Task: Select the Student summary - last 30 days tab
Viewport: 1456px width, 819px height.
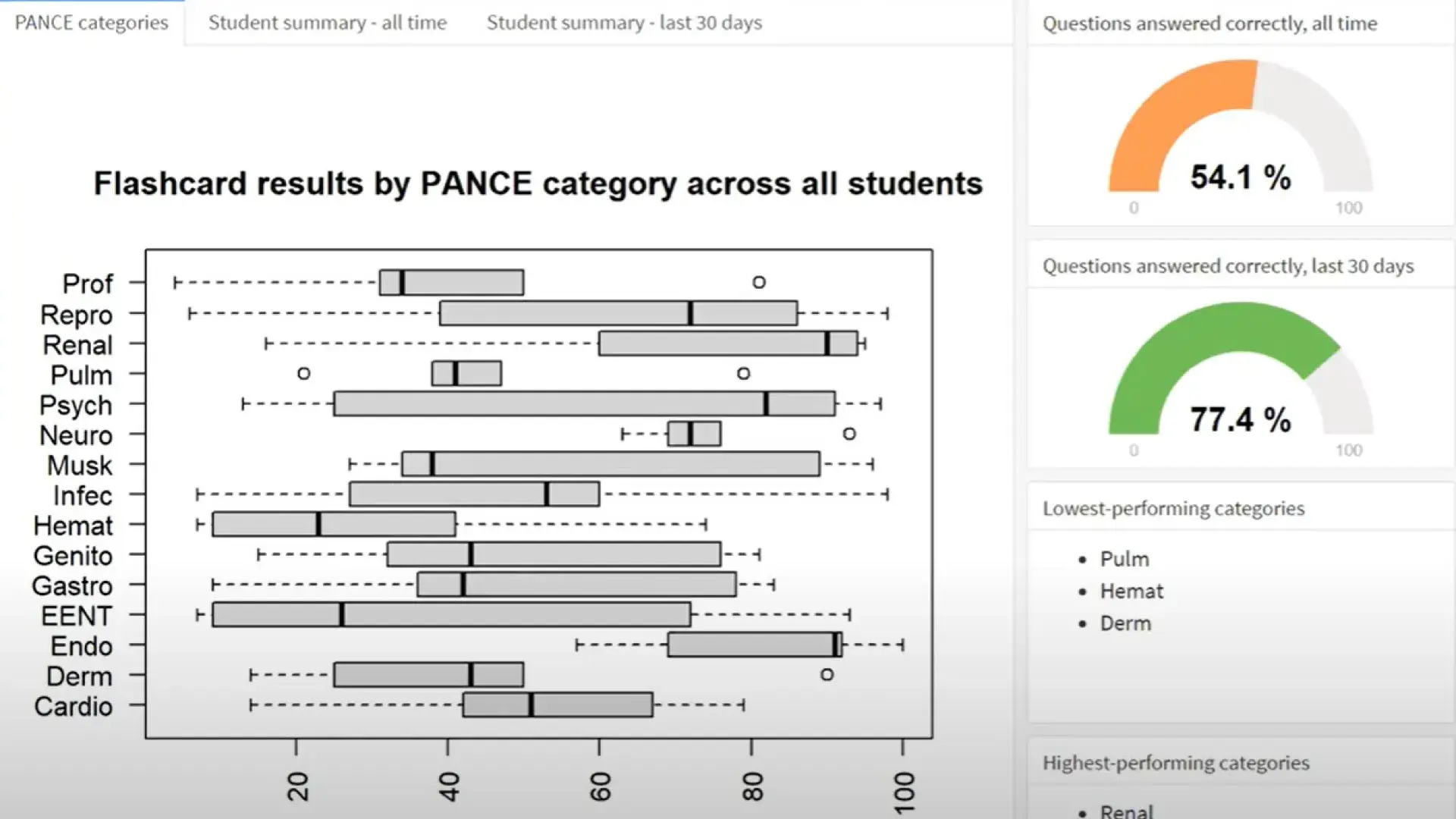Action: (x=624, y=23)
